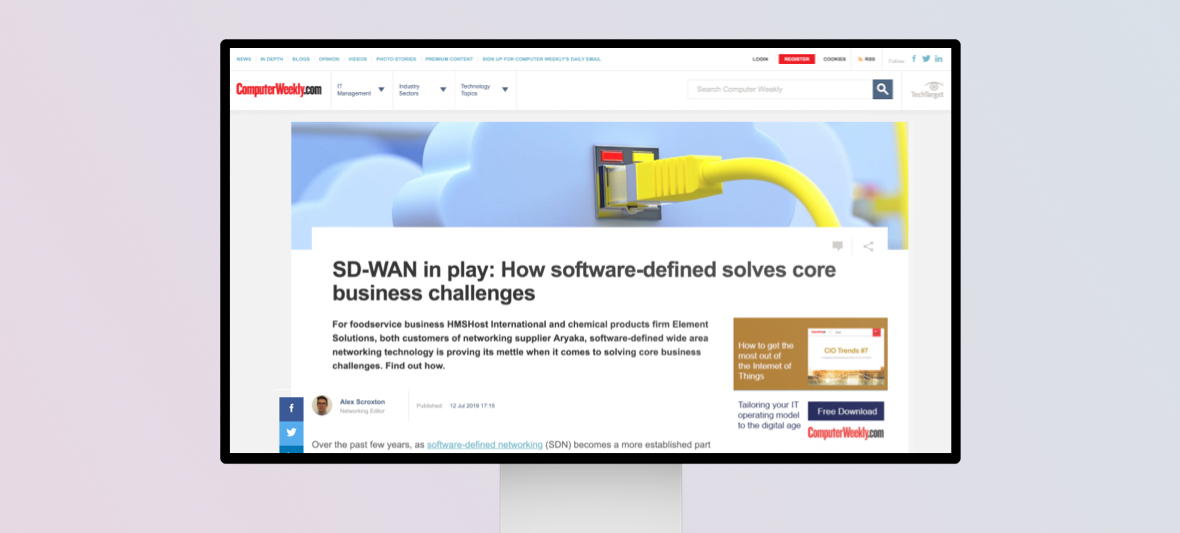Click the SD-WAN in play article headline
This screenshot has height=533, width=1180.
(584, 281)
